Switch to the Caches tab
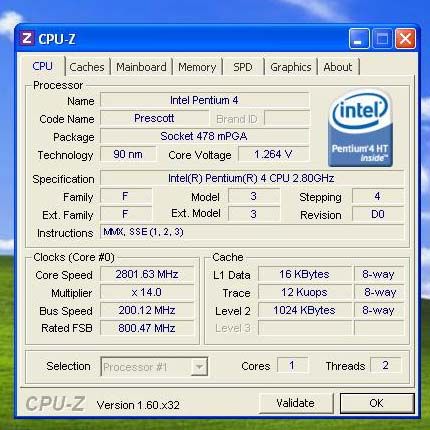The height and width of the screenshot is (430, 430). tap(87, 67)
